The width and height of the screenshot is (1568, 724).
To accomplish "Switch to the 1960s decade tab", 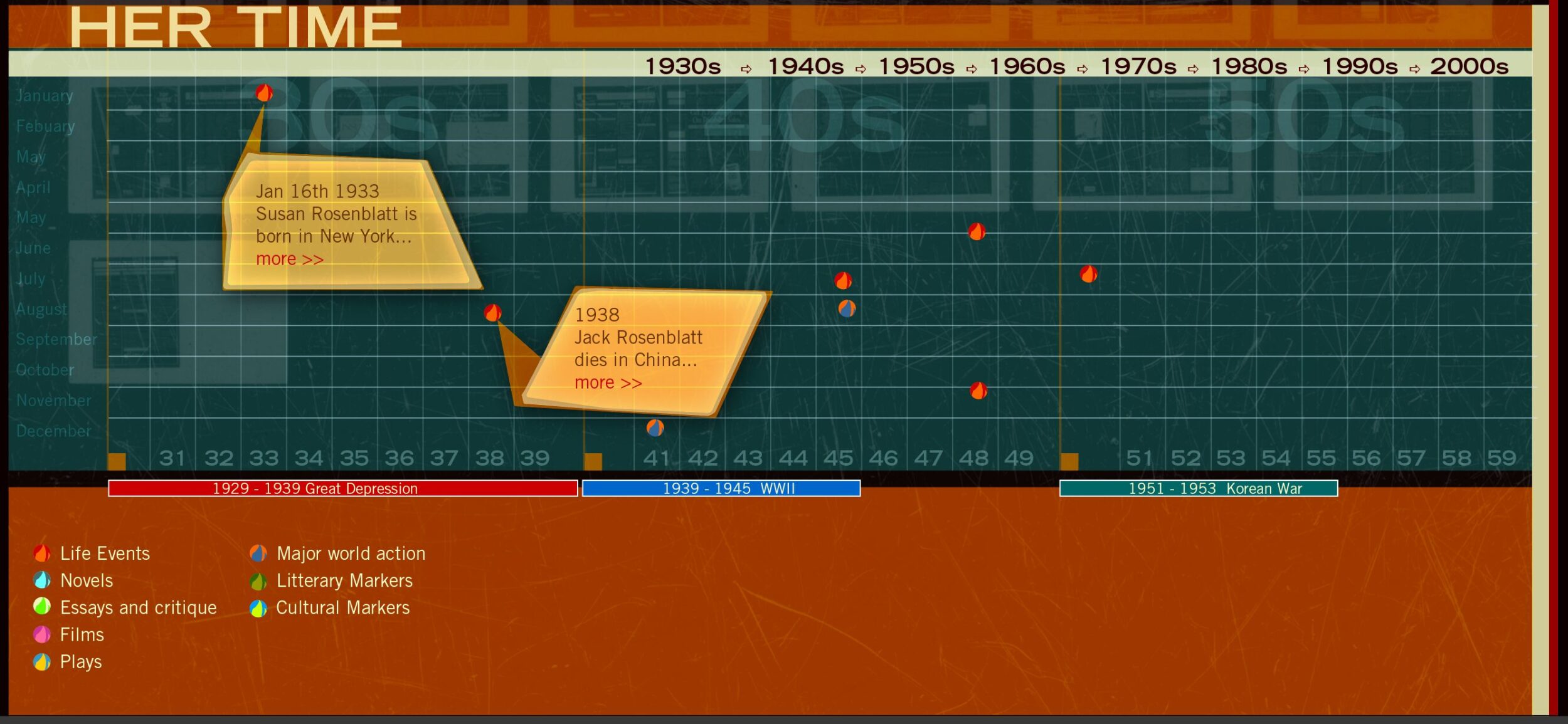I will pos(1027,66).
